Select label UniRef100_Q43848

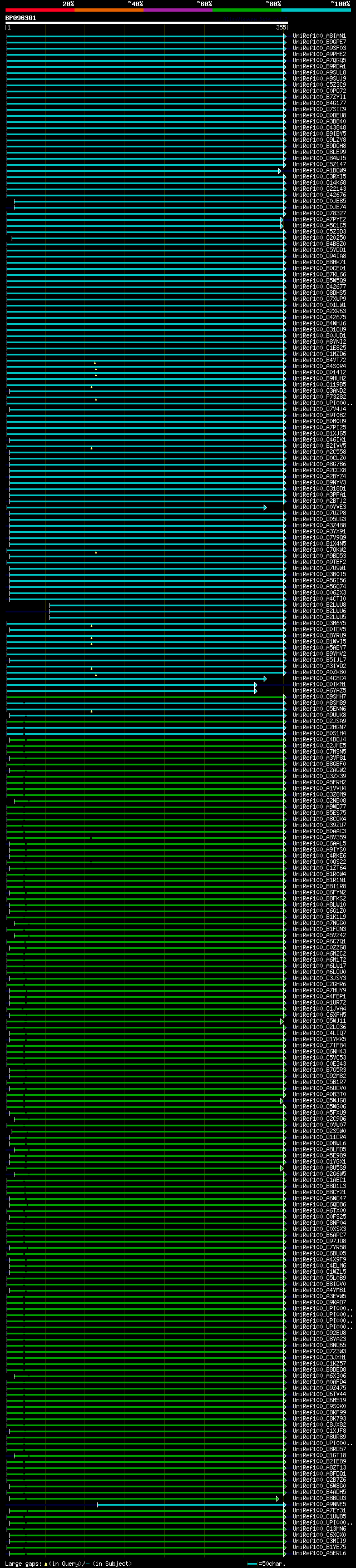319,127
